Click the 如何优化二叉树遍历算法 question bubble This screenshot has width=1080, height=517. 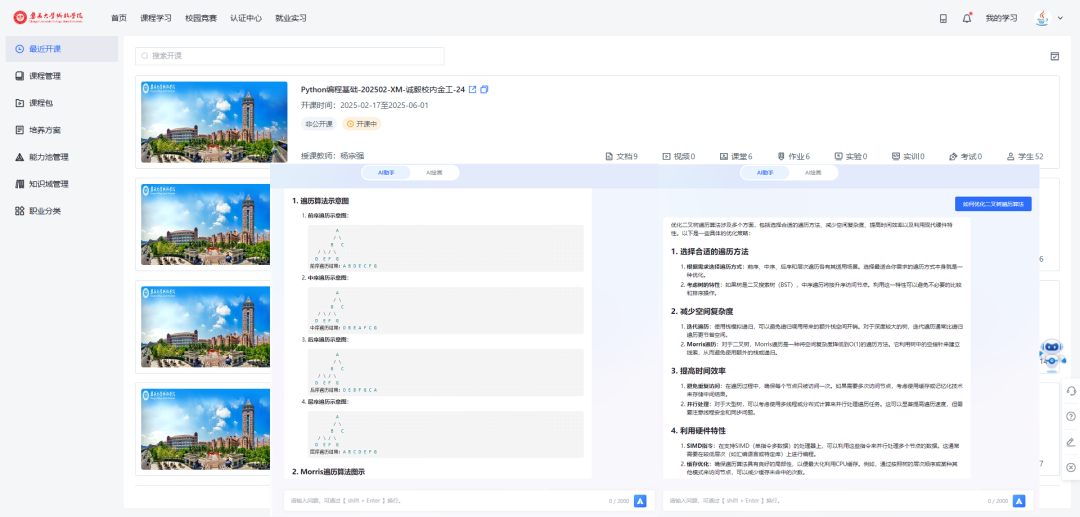(x=993, y=204)
